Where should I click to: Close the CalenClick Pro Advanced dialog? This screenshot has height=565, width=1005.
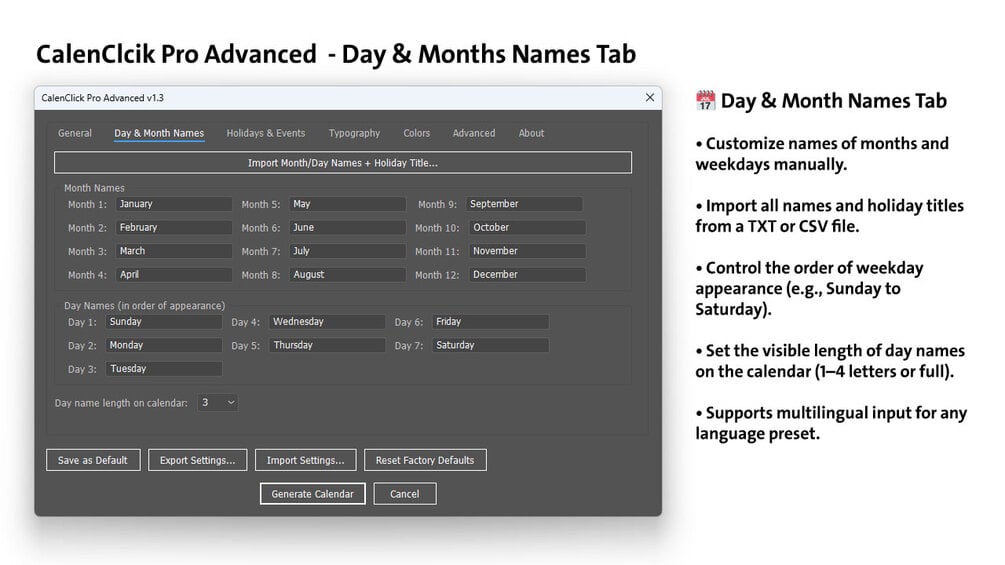(x=650, y=97)
